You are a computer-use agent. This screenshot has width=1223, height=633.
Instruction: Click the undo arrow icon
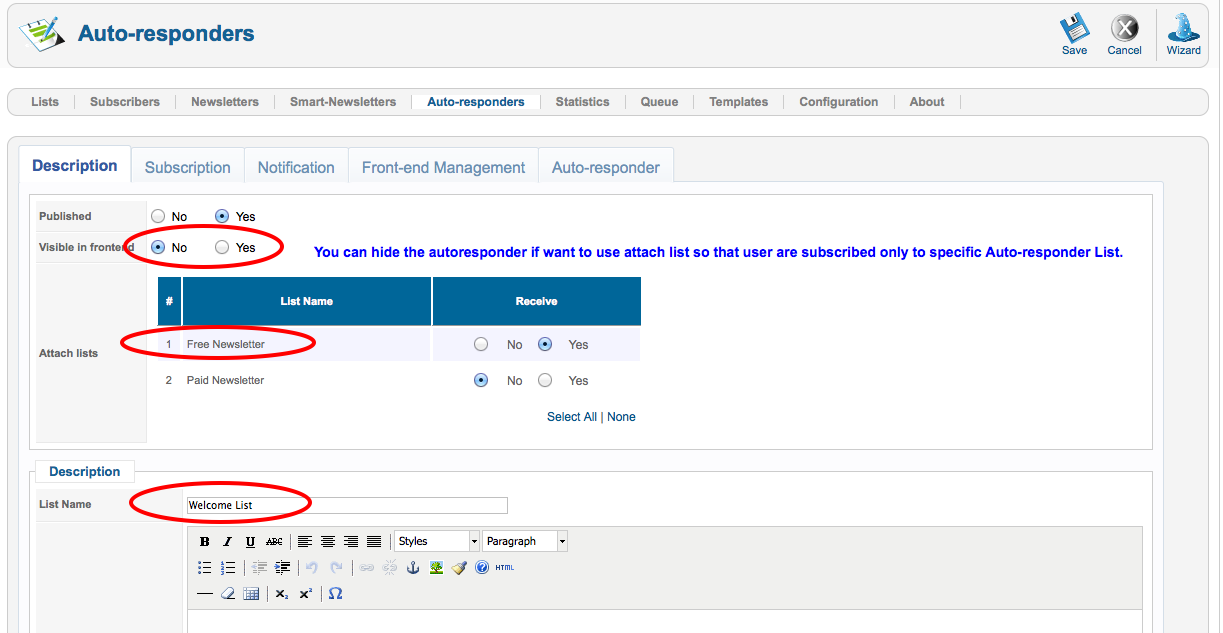[x=313, y=567]
